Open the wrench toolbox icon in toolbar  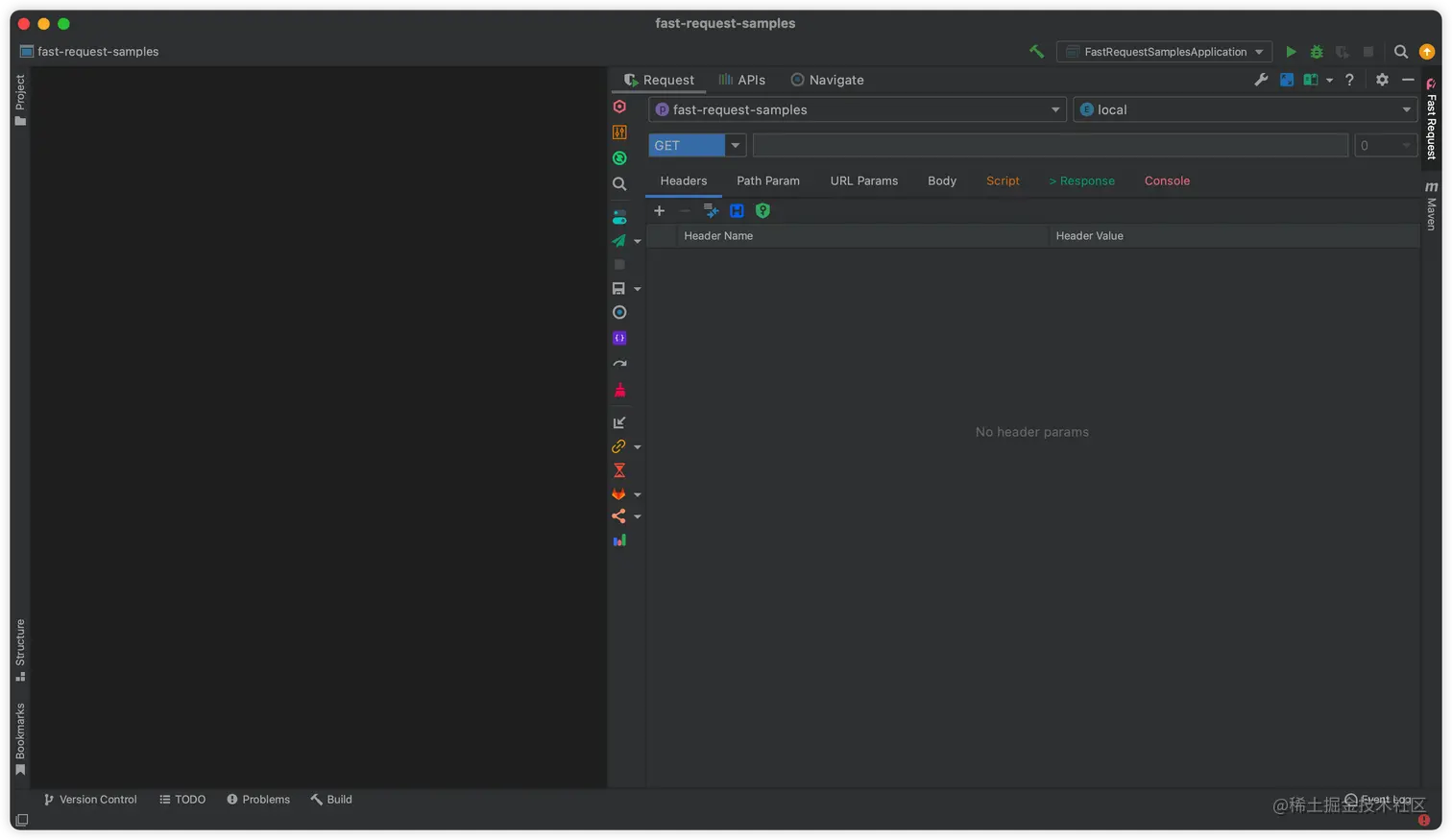[x=1261, y=80]
